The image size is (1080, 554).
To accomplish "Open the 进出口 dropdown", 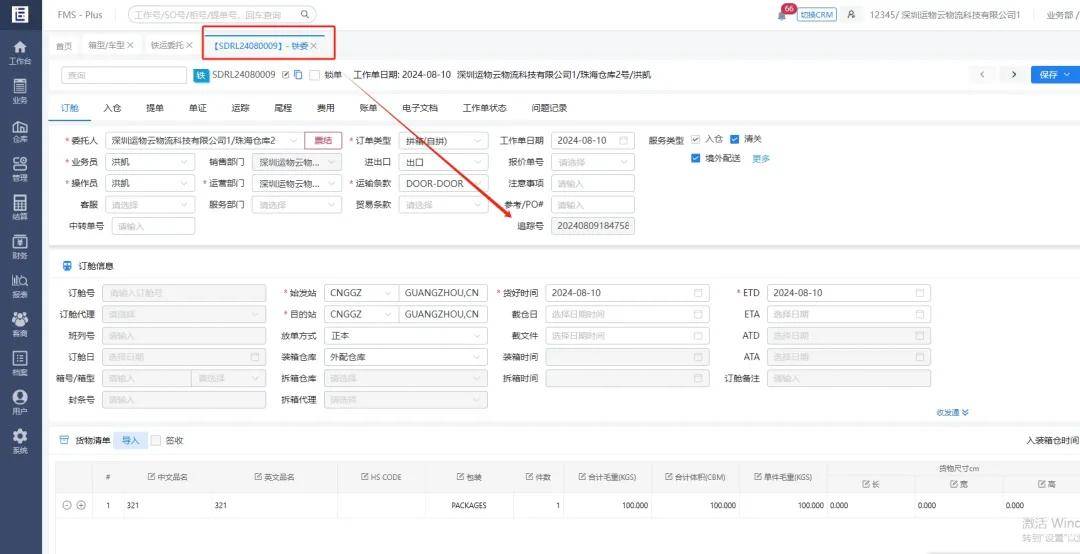I will point(443,162).
